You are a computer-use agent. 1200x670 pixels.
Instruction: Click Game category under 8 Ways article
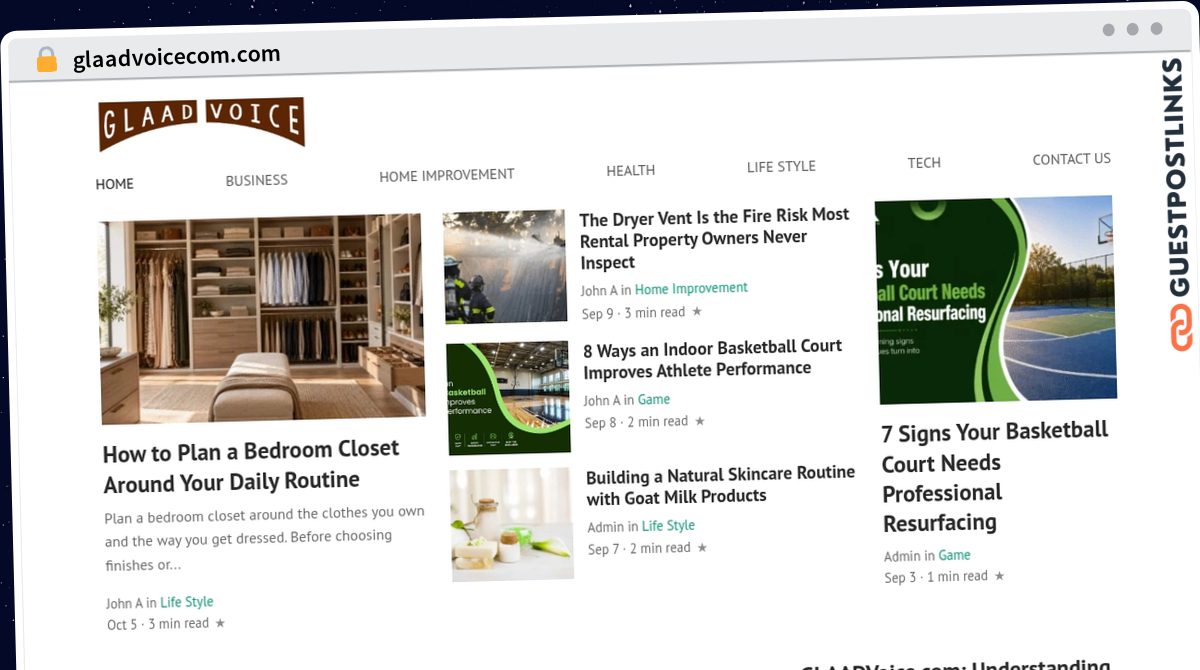pos(654,399)
